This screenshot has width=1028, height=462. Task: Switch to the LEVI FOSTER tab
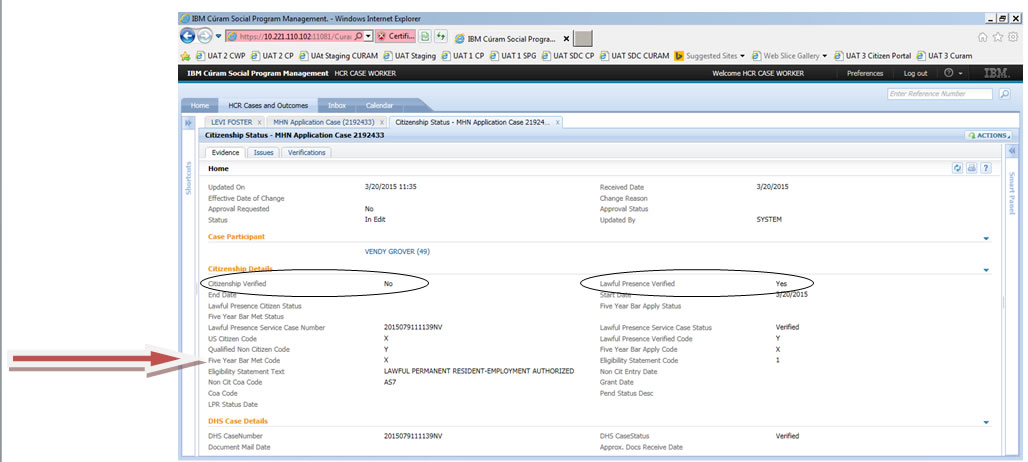pos(231,122)
